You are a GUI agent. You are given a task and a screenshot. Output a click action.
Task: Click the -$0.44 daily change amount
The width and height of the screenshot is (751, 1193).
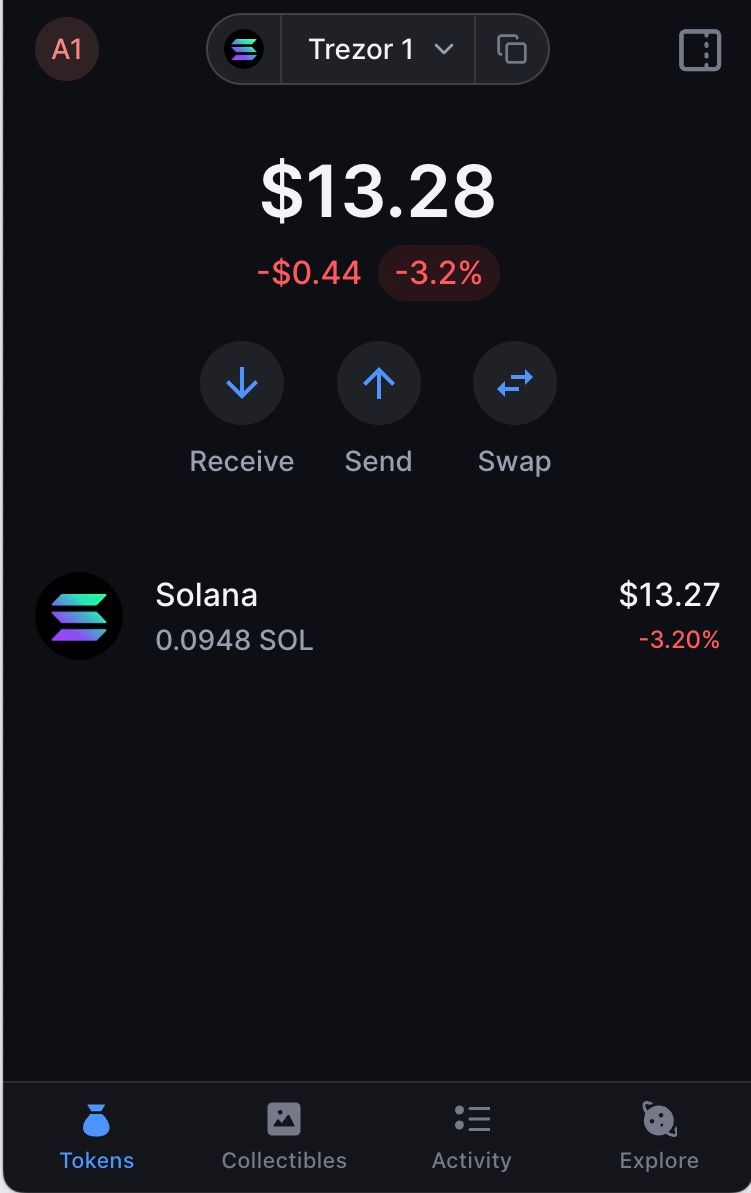[x=309, y=272]
